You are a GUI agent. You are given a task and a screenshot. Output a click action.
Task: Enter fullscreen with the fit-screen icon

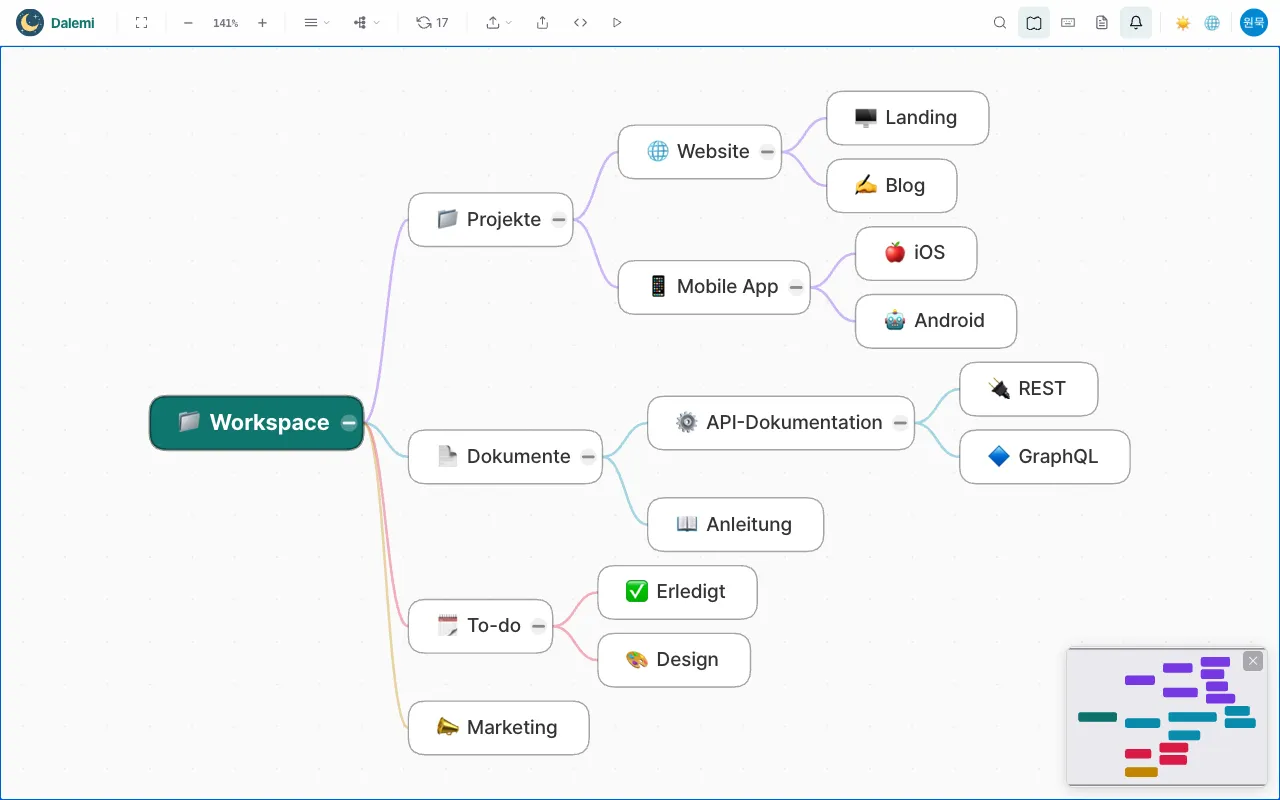point(141,22)
